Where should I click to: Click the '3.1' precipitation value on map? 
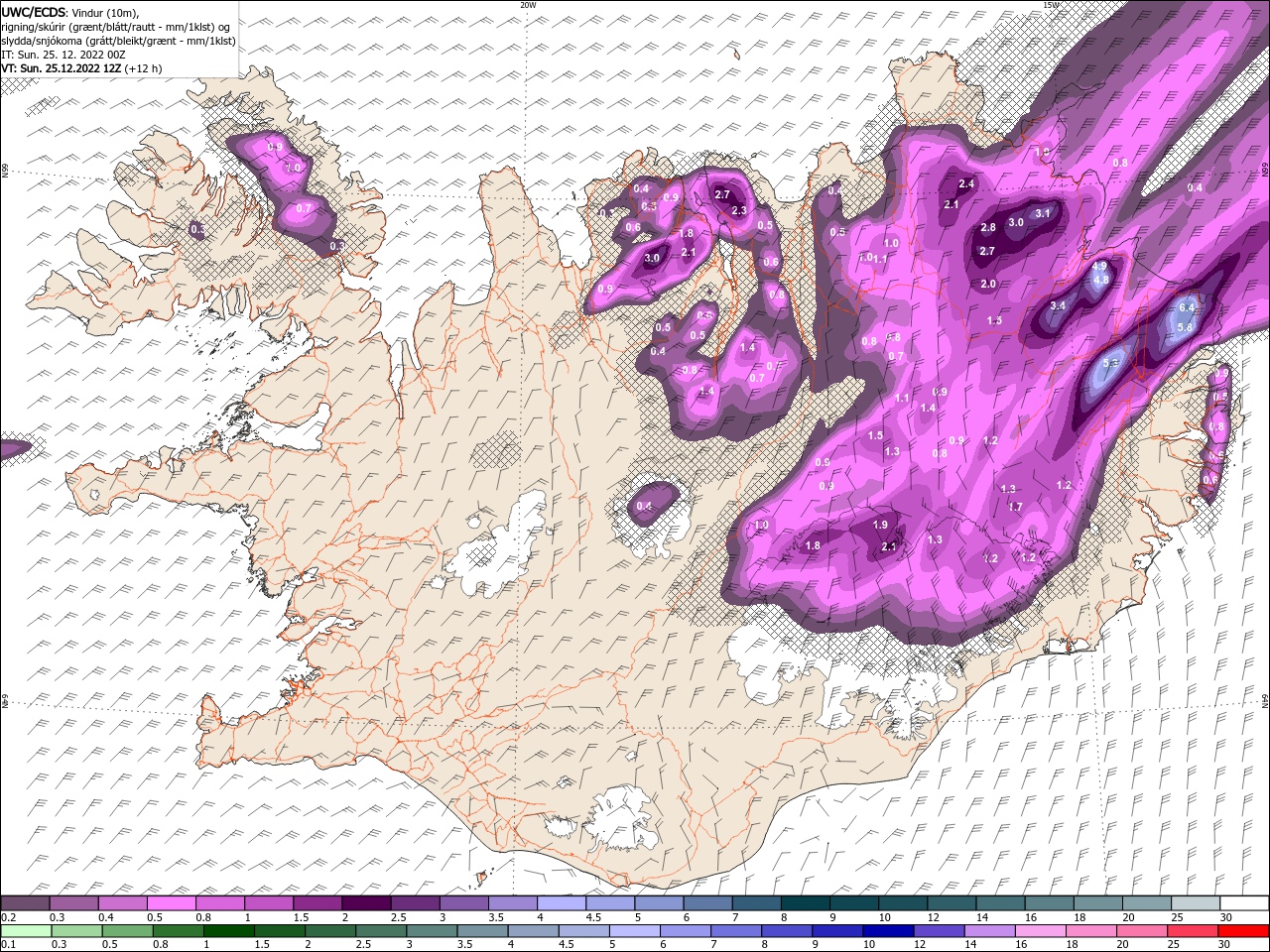click(x=1043, y=213)
